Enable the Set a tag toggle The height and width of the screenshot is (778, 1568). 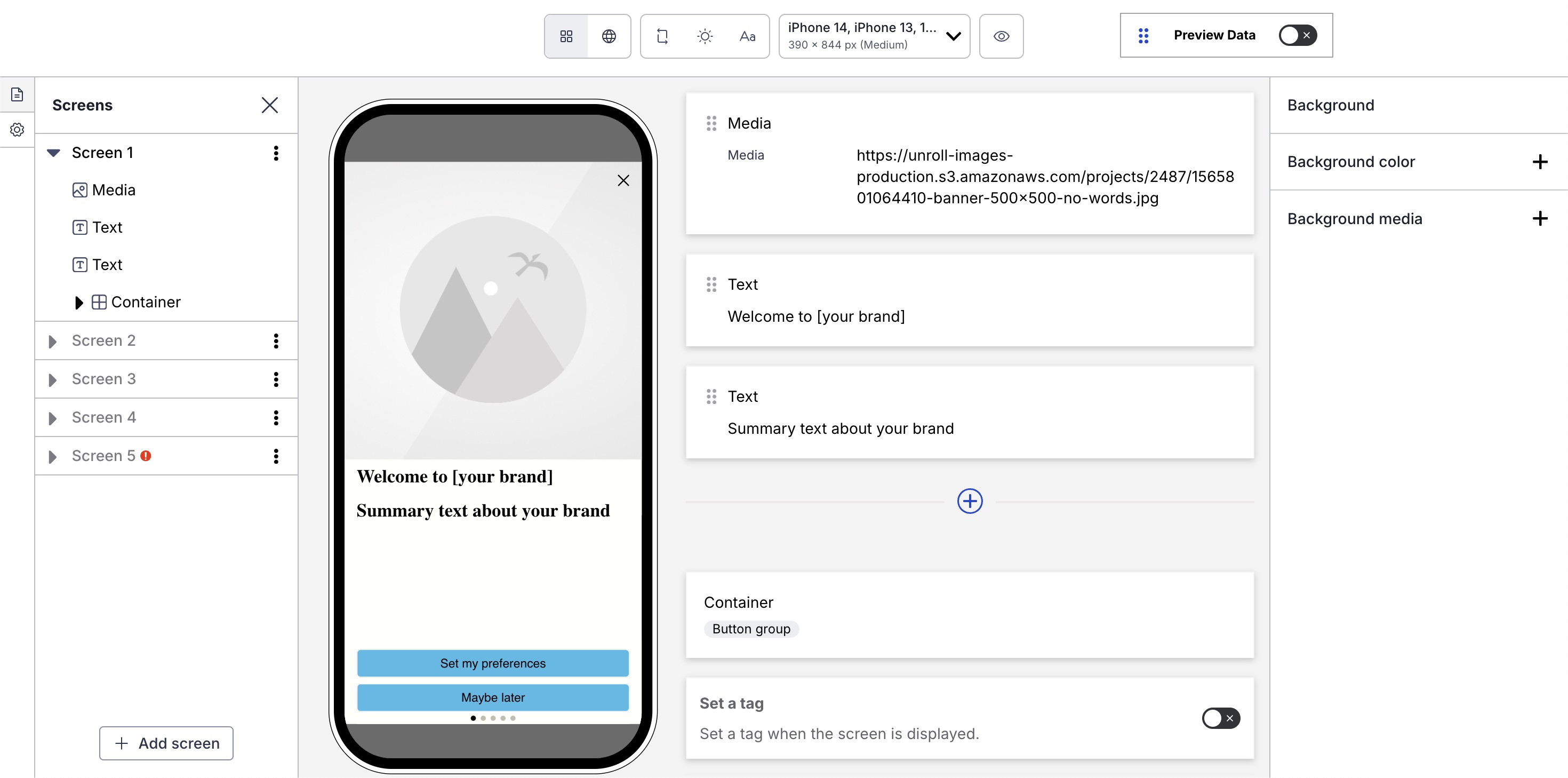(1221, 718)
